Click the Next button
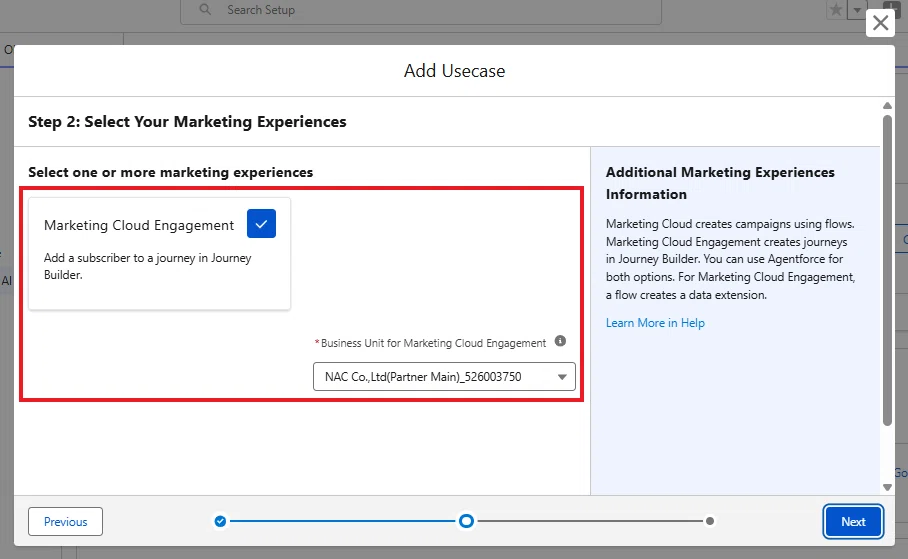Screen dimensions: 908x559 [853, 521]
